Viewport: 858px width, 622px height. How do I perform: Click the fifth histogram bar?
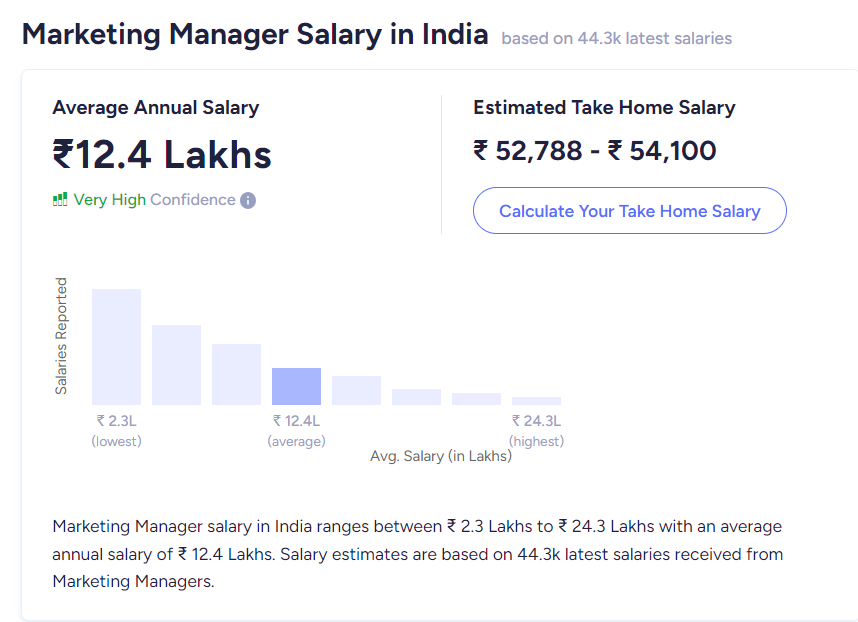[356, 390]
